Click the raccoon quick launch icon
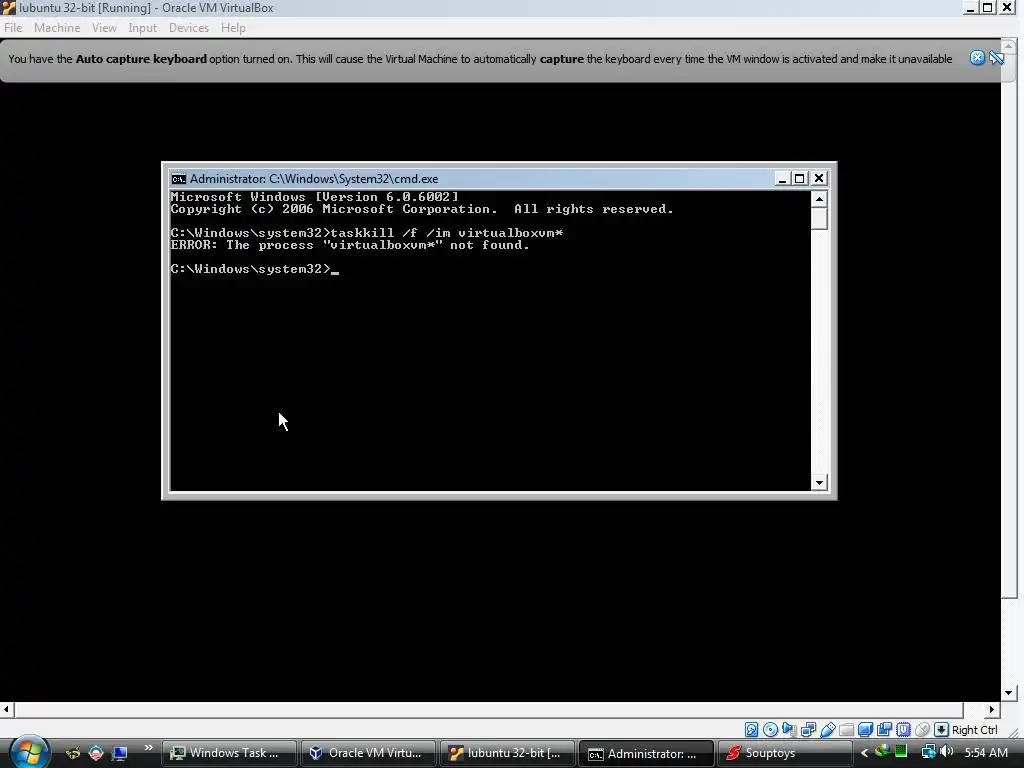 tap(73, 753)
